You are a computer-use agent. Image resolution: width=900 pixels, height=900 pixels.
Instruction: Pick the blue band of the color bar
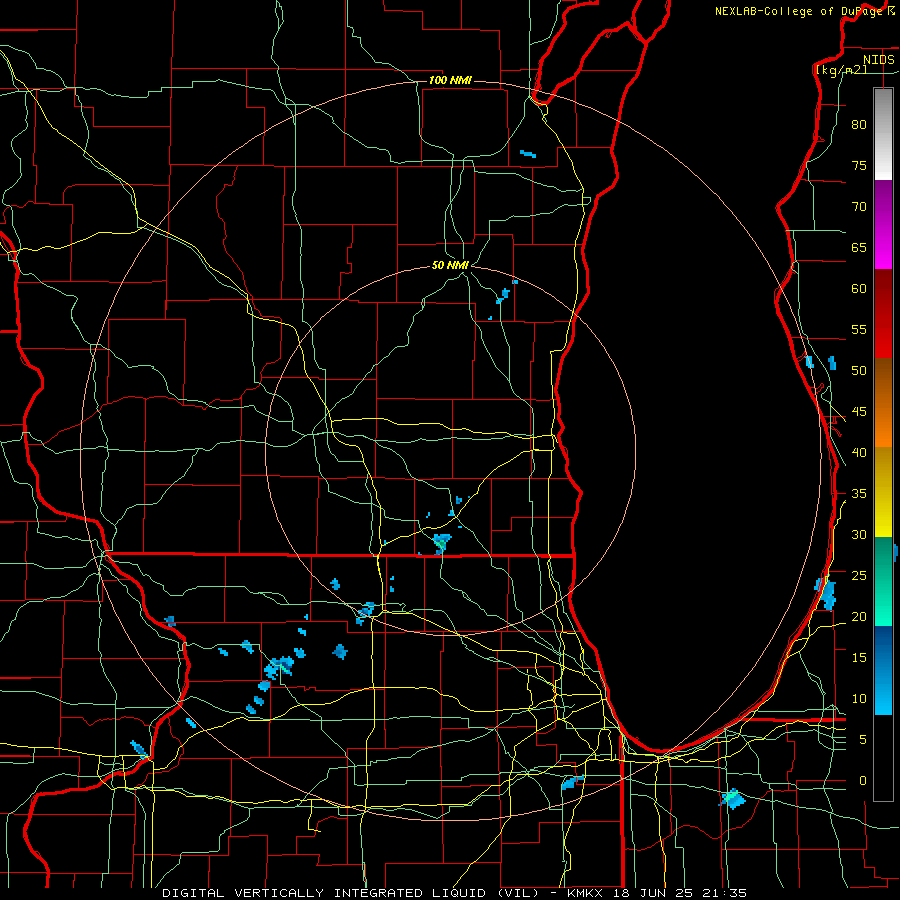point(883,670)
